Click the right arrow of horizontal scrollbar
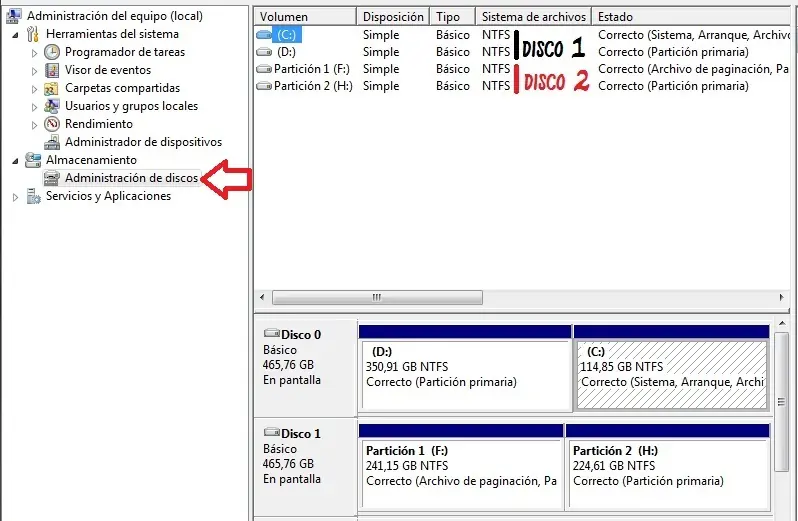 [x=781, y=297]
